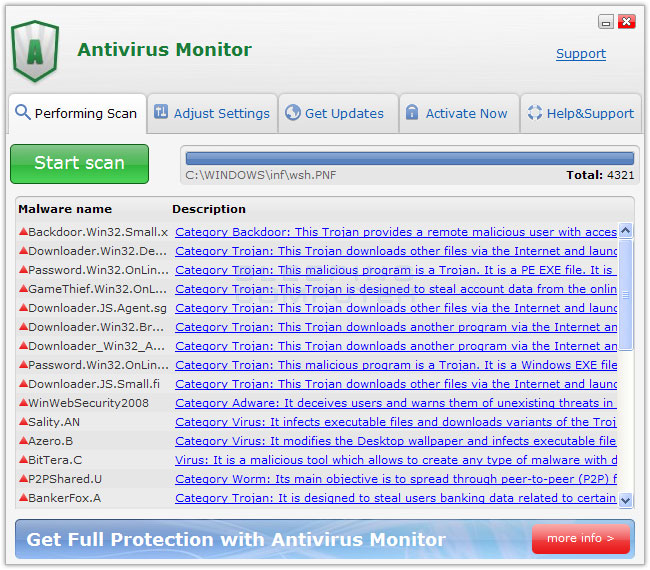Viewport: 650px width, 570px height.
Task: Click the warning triangle beside Azero.B
Action: 23,441
